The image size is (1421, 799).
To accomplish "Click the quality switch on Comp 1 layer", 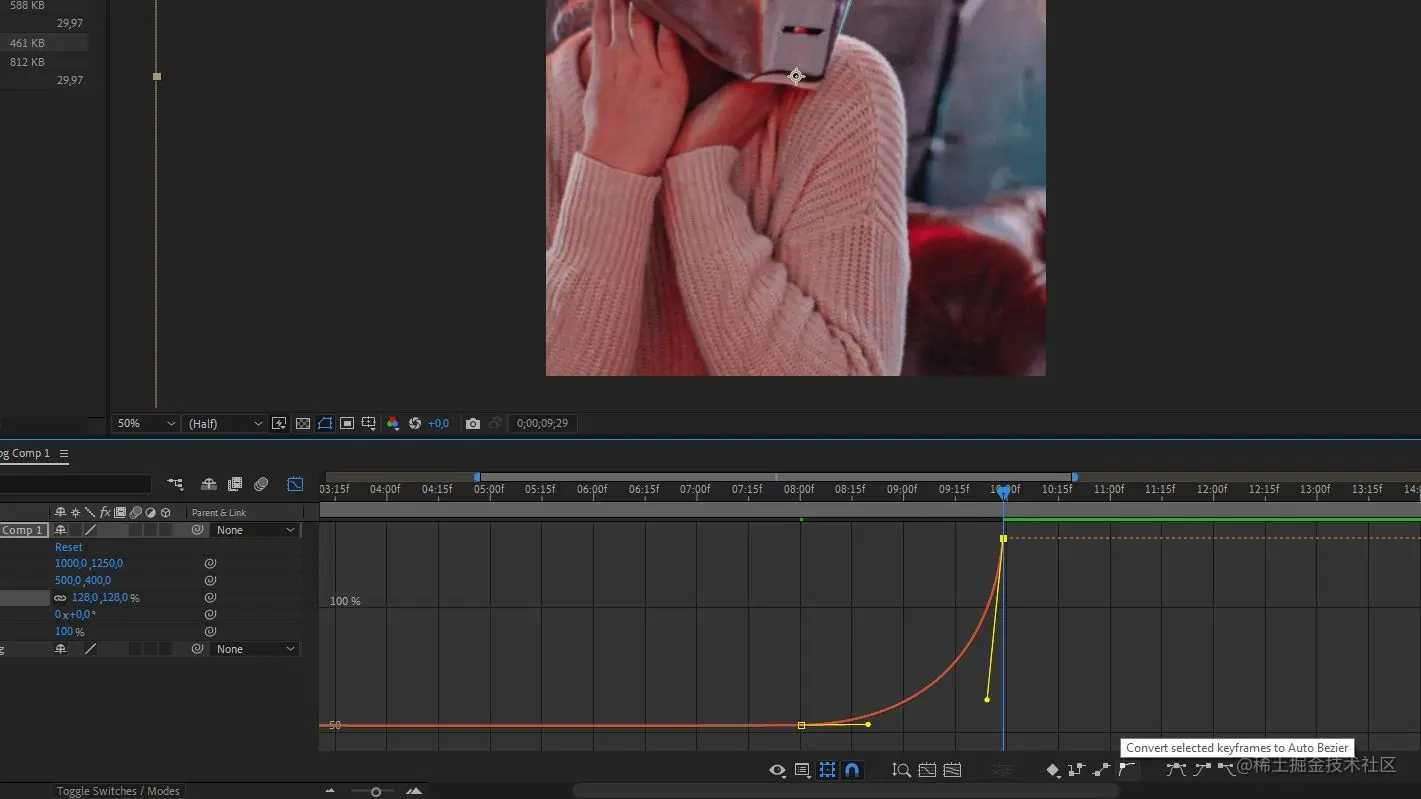I will [x=91, y=530].
